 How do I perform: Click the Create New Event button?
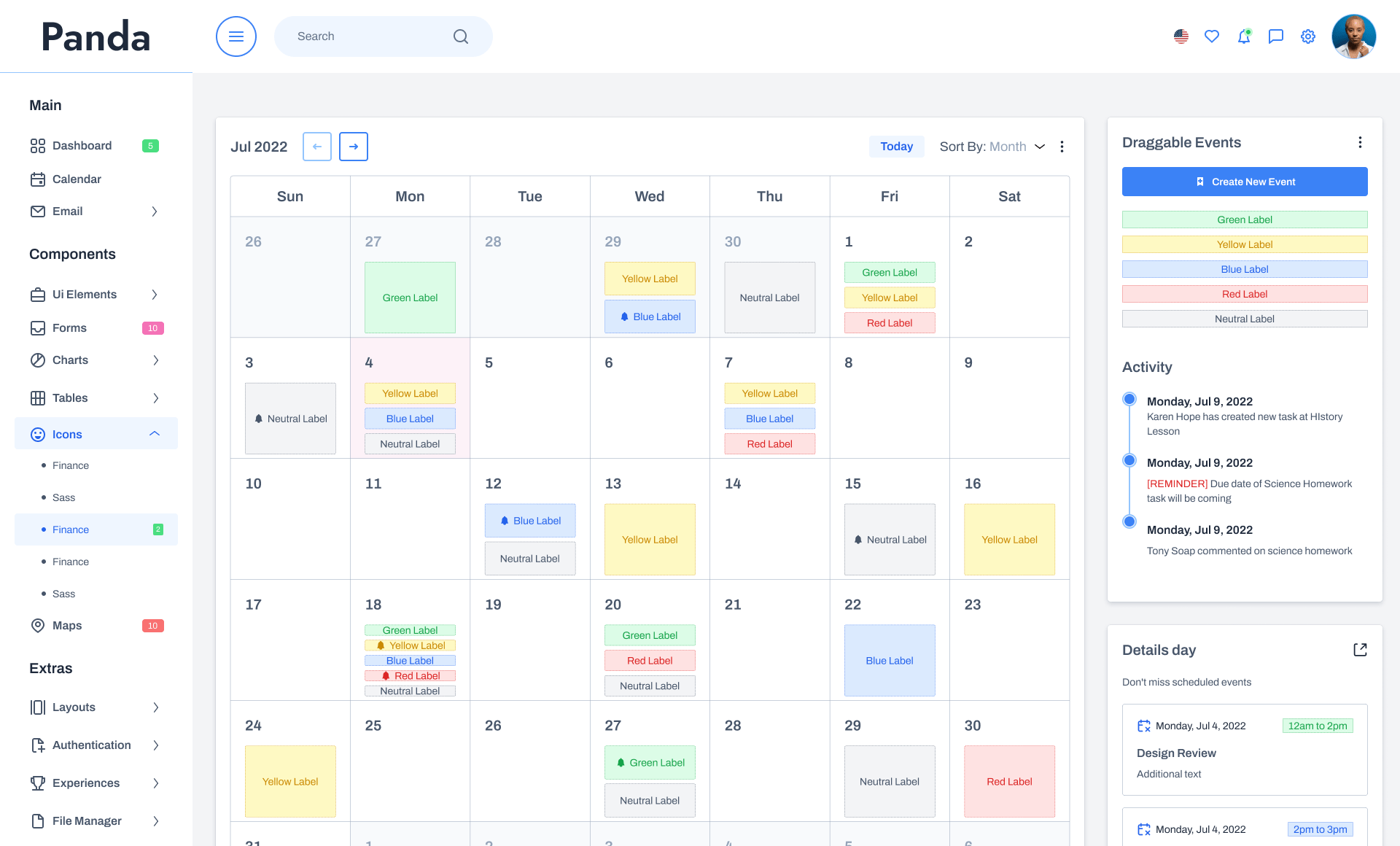coord(1245,182)
